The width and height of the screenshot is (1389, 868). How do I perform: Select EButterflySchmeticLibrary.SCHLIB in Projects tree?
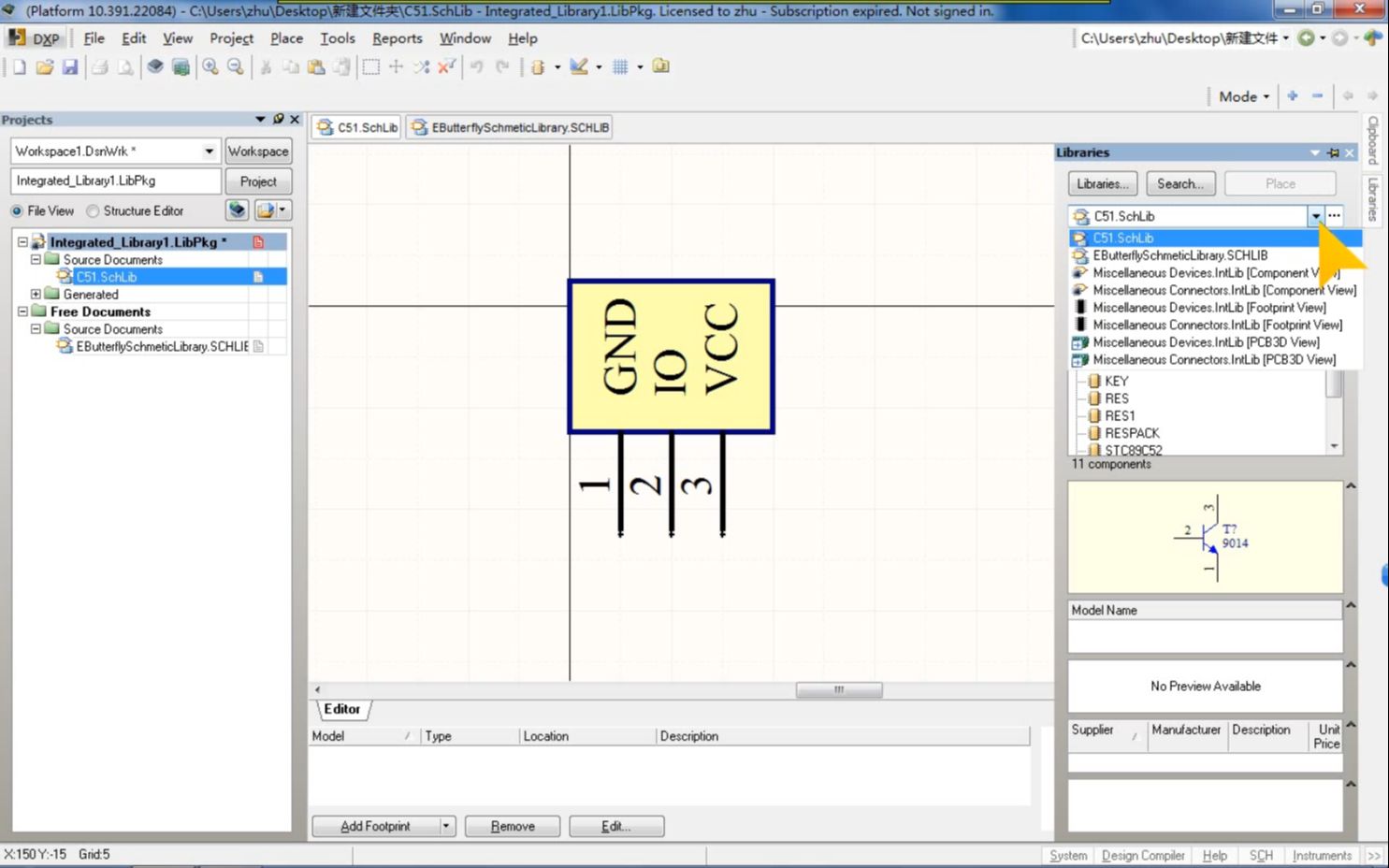(162, 346)
